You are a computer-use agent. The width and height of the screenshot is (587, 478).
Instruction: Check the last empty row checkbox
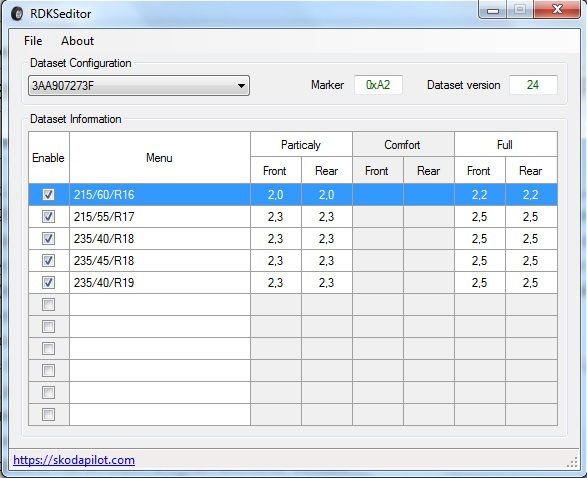click(x=48, y=414)
